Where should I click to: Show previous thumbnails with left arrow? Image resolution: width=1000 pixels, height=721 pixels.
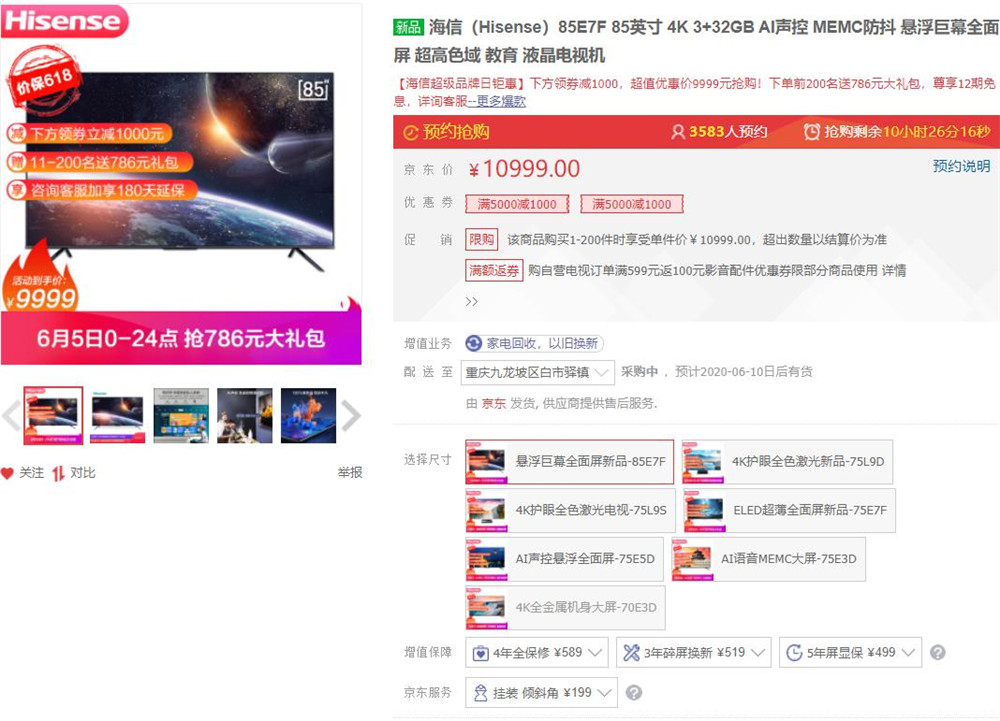click(x=11, y=416)
